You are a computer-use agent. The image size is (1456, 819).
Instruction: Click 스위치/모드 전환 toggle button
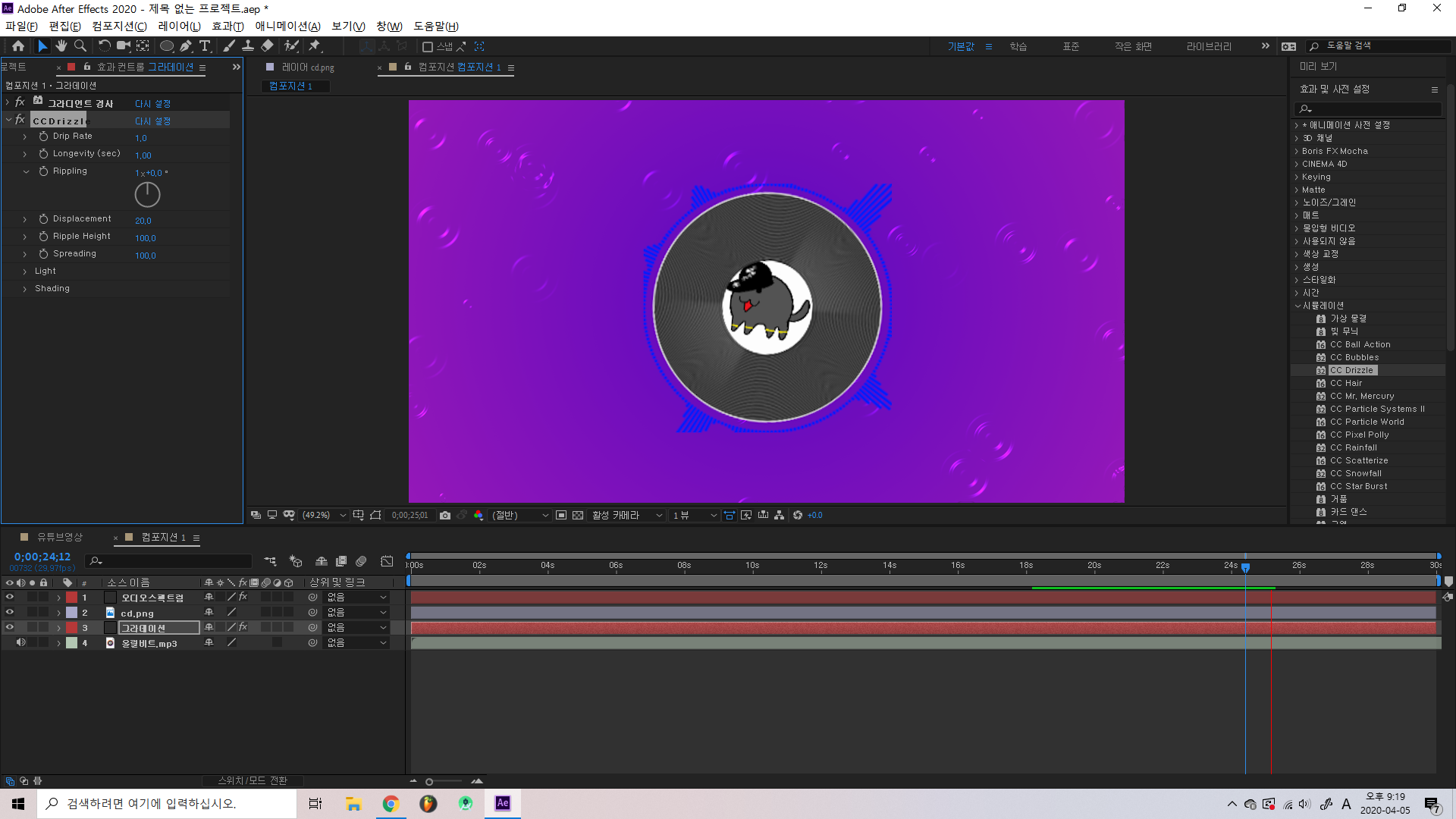pyautogui.click(x=253, y=781)
